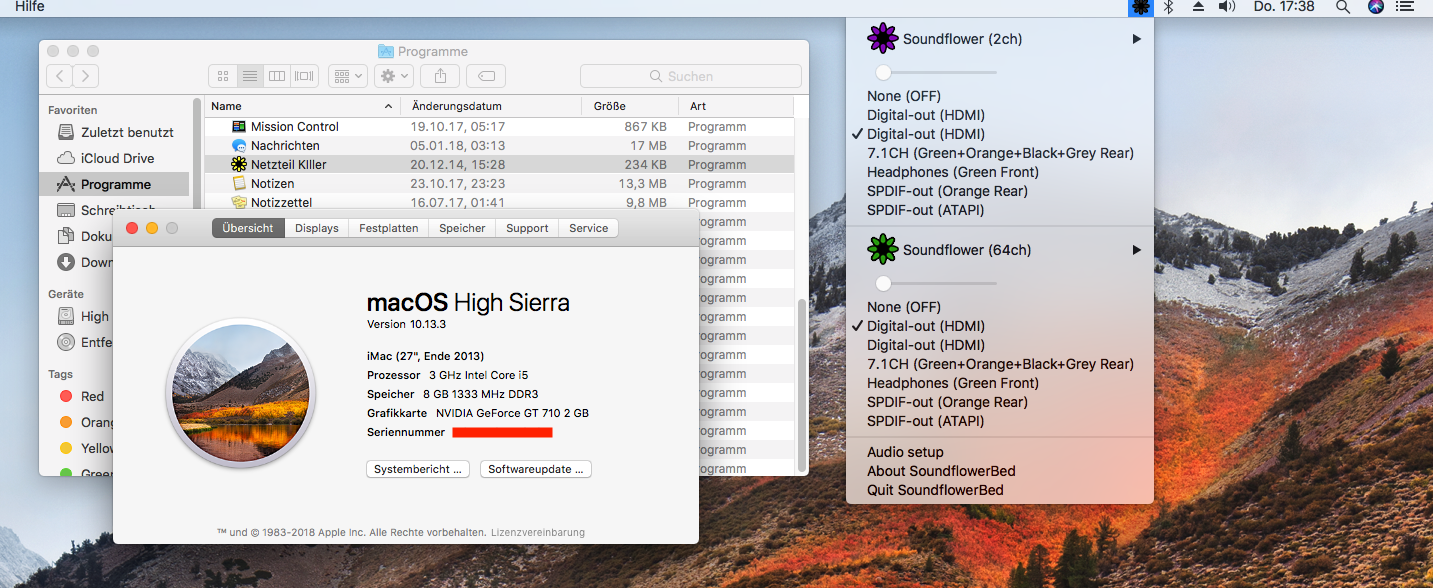Open the Hilfe menu
The height and width of the screenshot is (588, 1433).
[x=30, y=7]
